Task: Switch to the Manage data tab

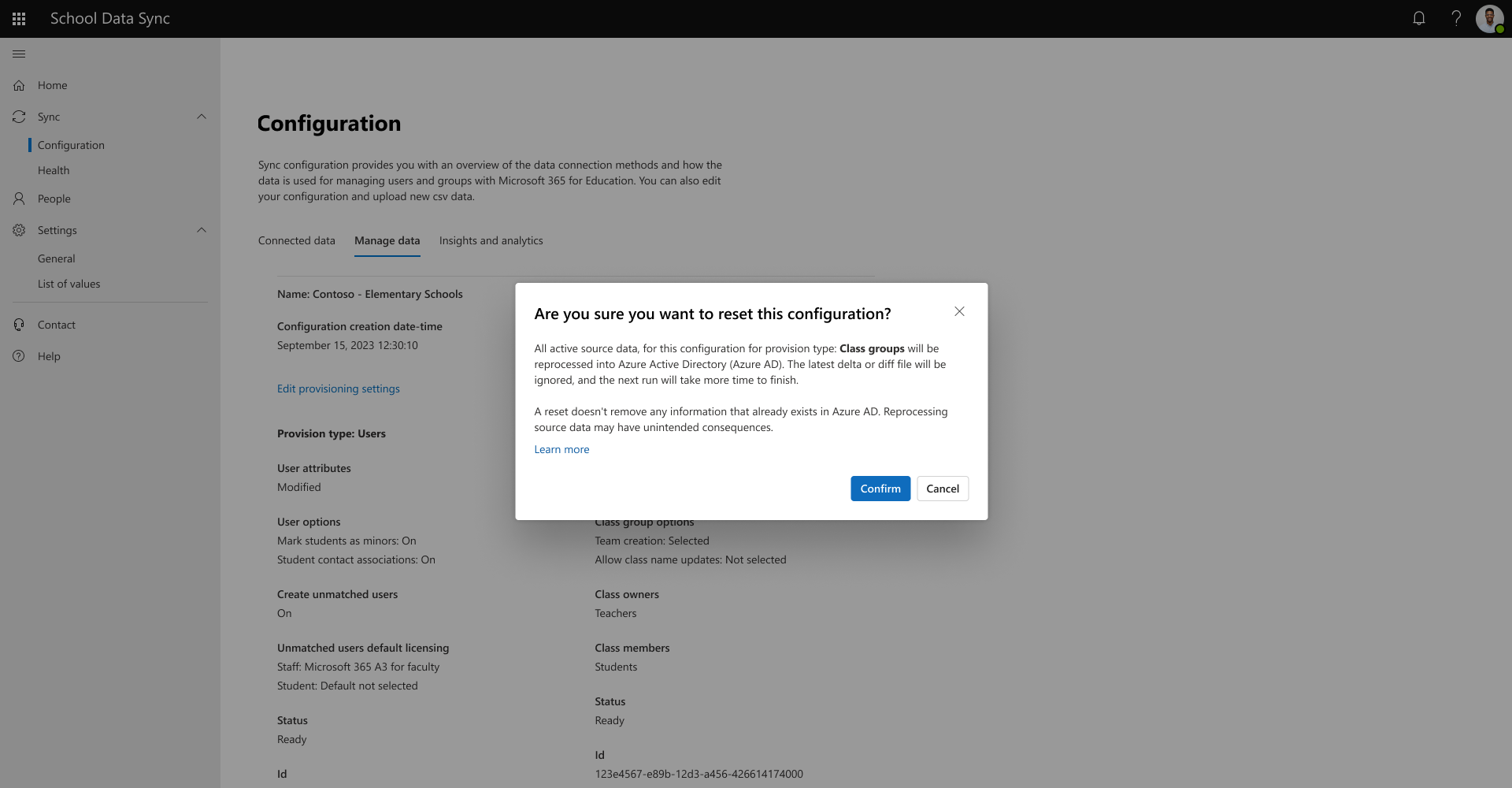Action: click(387, 240)
